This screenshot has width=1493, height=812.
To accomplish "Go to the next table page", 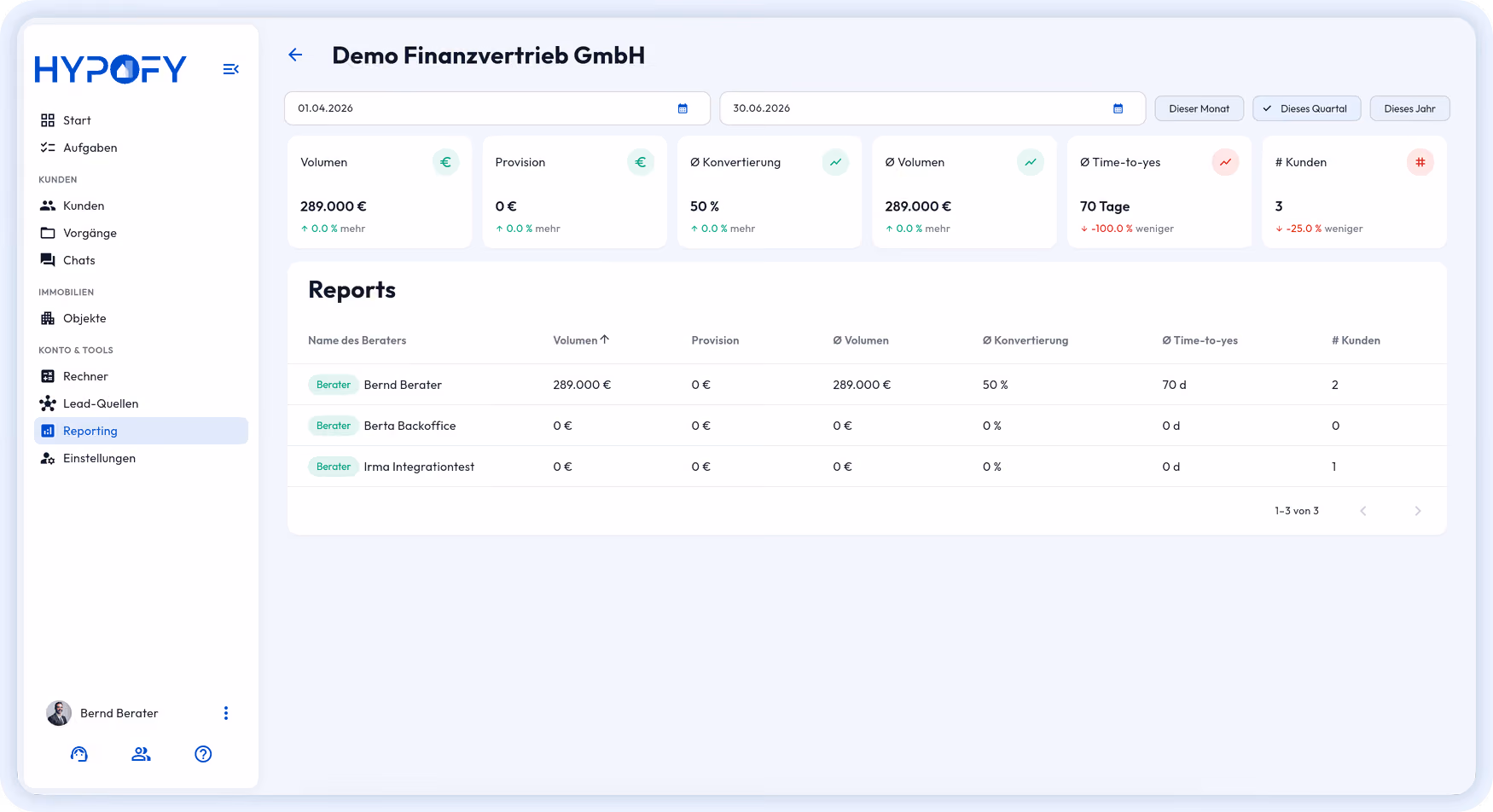I will tap(1418, 511).
